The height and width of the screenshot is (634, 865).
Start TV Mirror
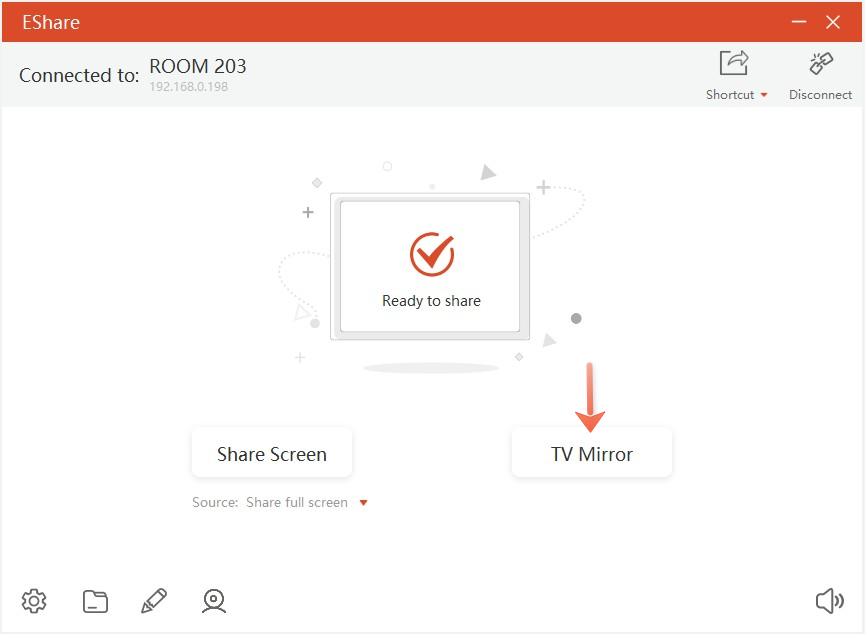(x=591, y=454)
